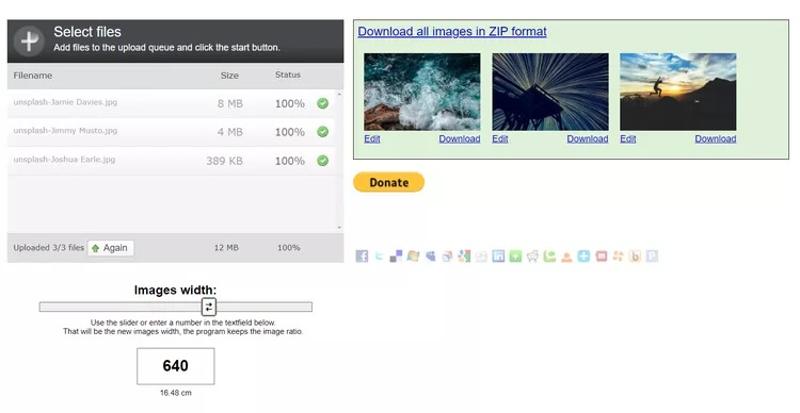Download the ocean waves image
This screenshot has height=413, width=800.
point(459,139)
